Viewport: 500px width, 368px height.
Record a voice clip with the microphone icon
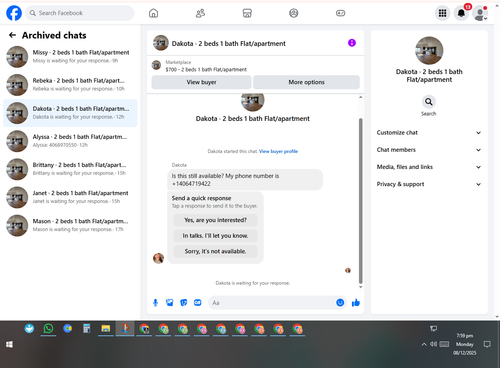[x=155, y=303]
